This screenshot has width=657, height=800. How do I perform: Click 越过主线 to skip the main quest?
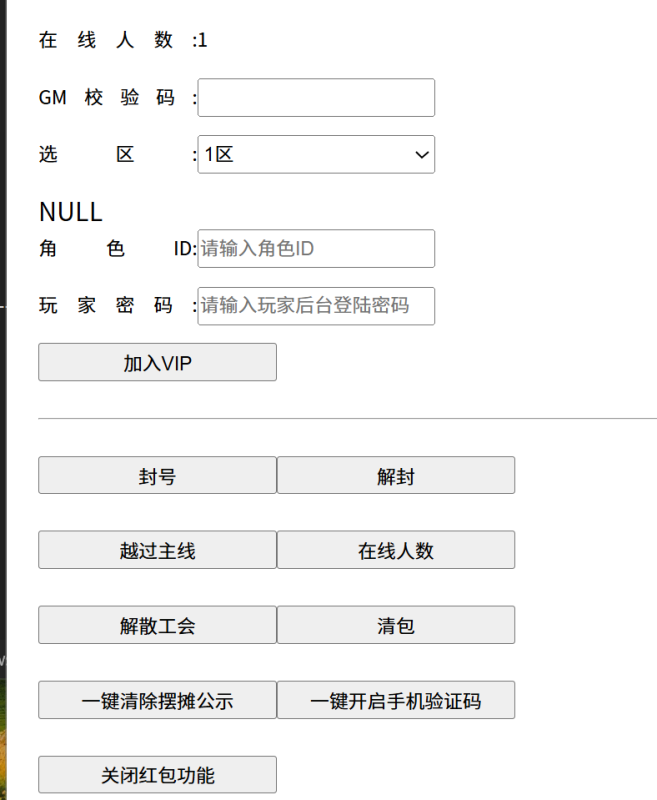pos(157,550)
